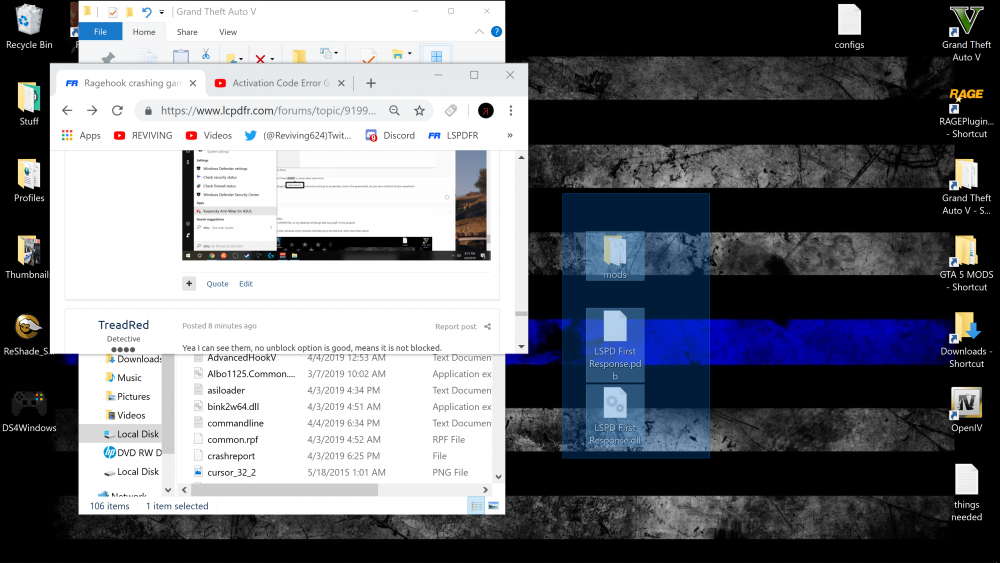Switch to the Home ribbon tab
The image size is (1000, 563).
[143, 32]
